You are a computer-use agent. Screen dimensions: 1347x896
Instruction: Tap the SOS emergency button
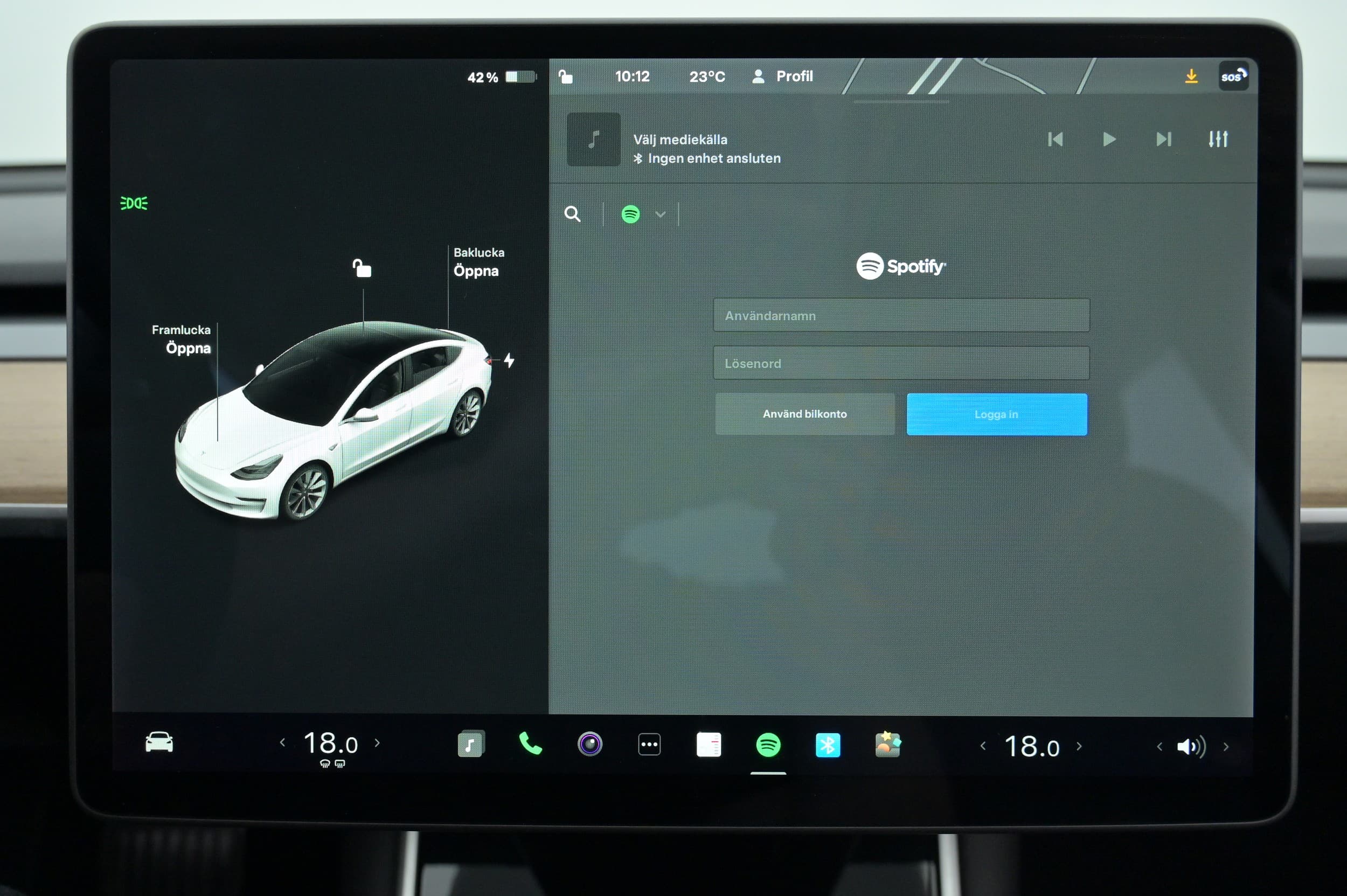click(1233, 77)
